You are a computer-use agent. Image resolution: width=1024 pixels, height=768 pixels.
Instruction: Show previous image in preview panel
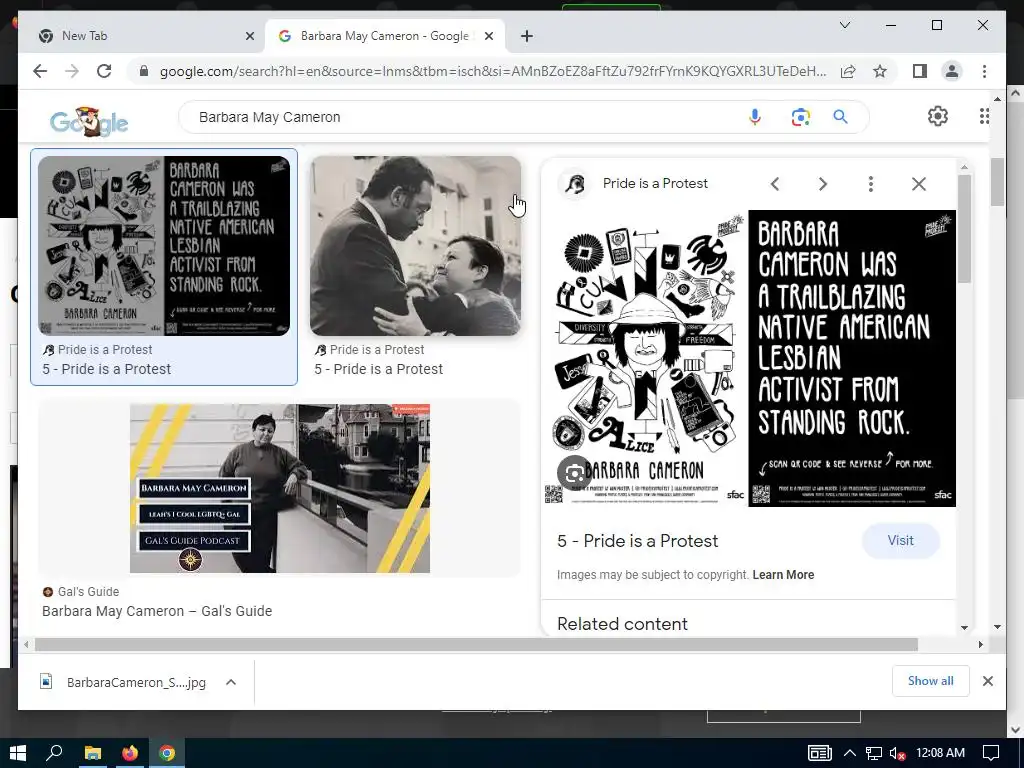[775, 184]
